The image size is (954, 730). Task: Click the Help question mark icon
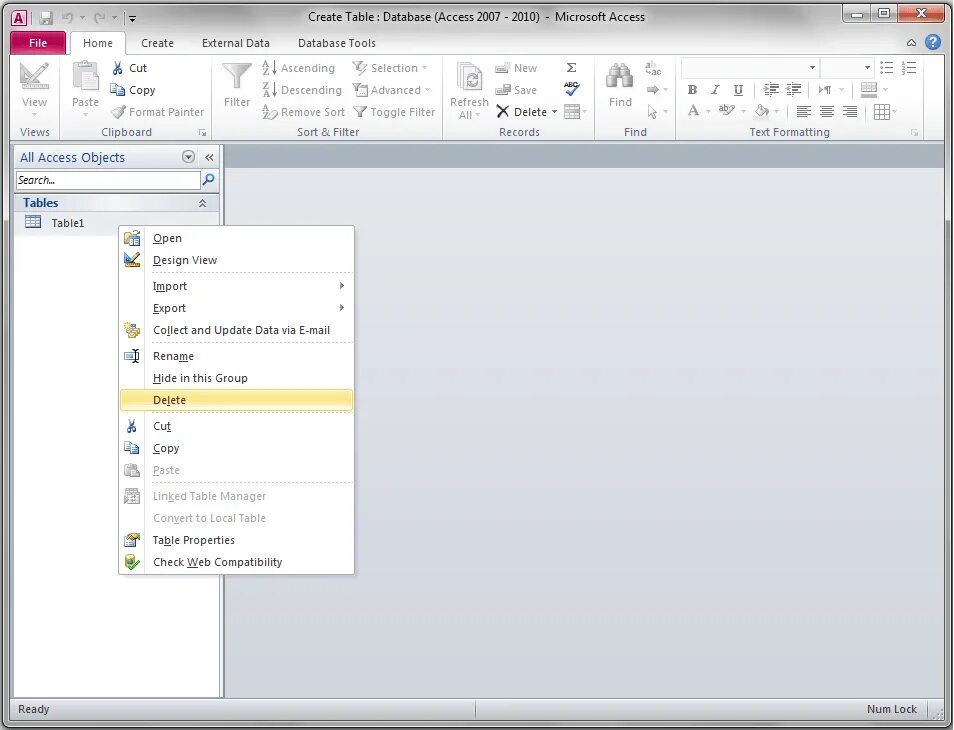(x=932, y=42)
